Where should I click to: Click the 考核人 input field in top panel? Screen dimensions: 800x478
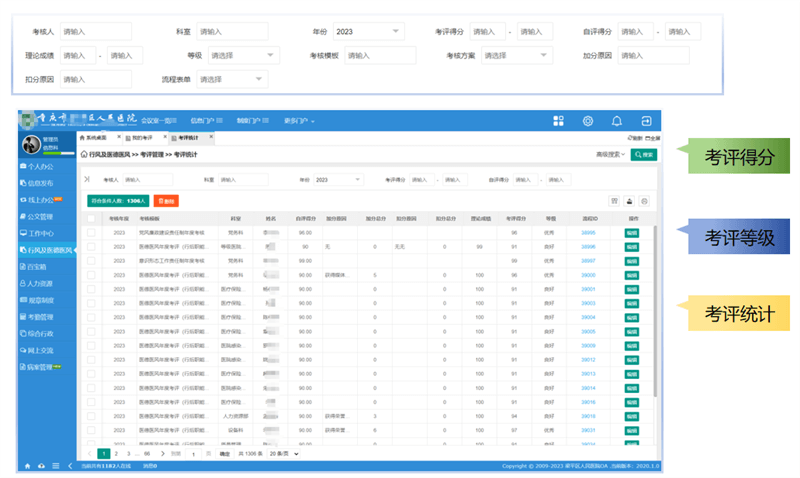click(95, 32)
